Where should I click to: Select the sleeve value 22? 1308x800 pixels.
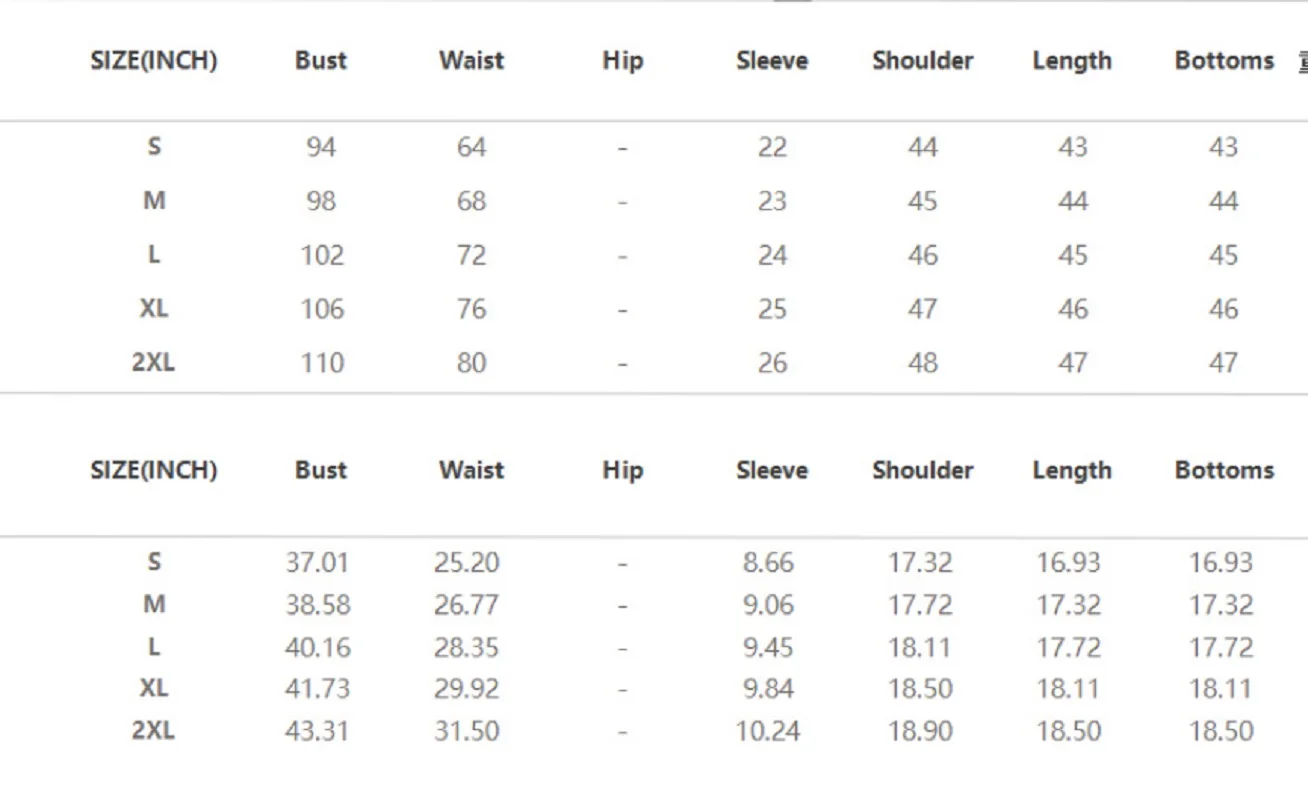772,148
